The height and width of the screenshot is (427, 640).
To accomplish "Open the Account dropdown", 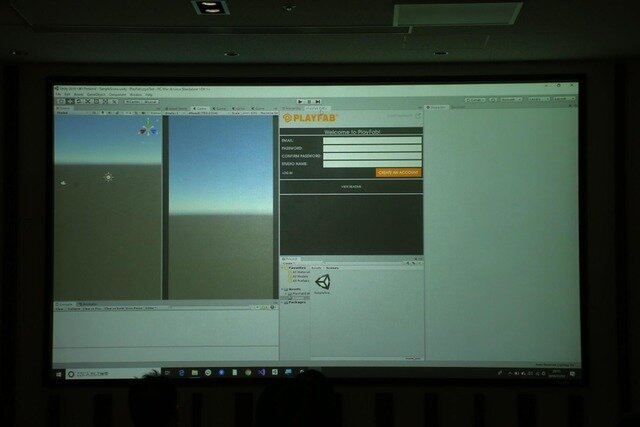I will [511, 99].
